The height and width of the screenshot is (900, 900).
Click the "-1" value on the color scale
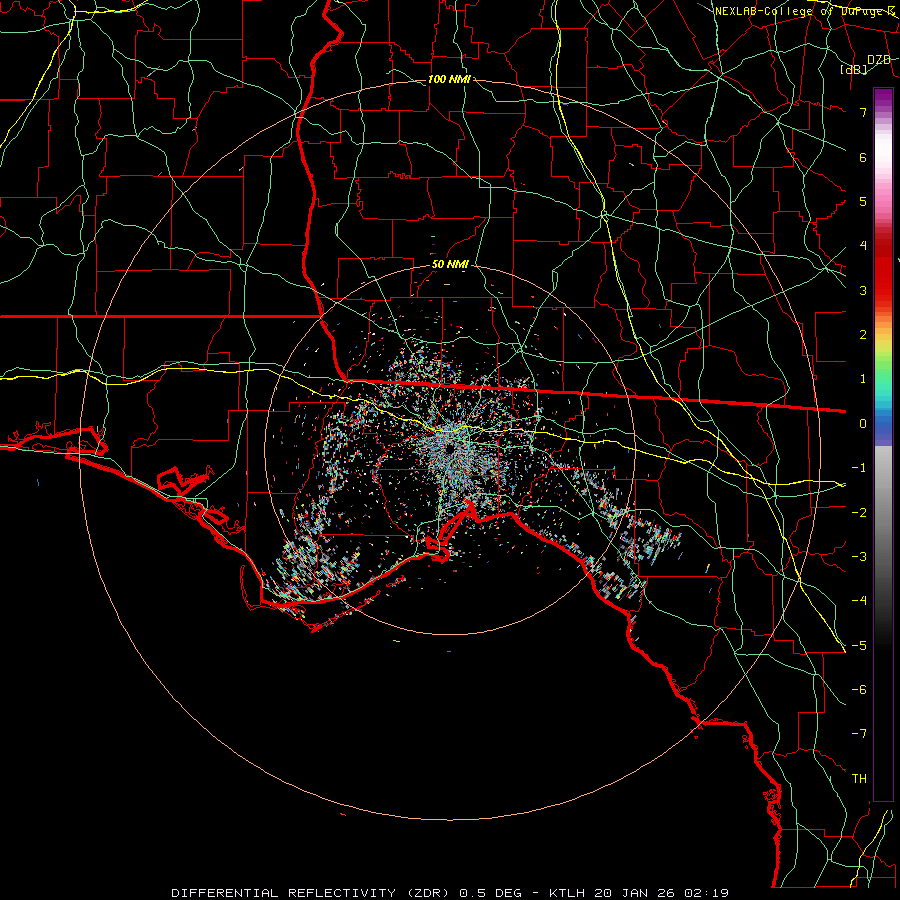point(859,468)
